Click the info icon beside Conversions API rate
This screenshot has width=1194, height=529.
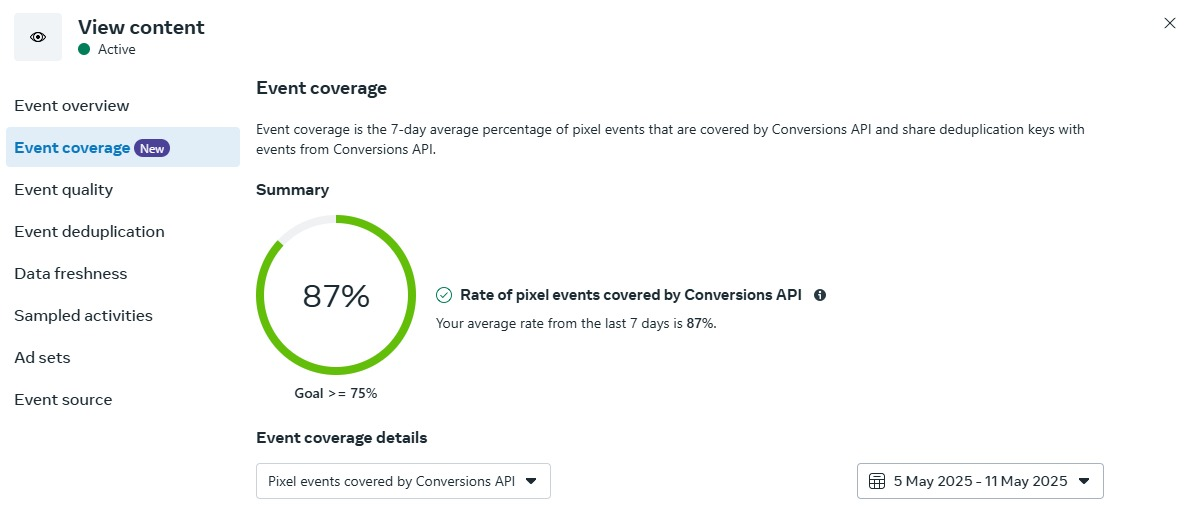coord(820,295)
